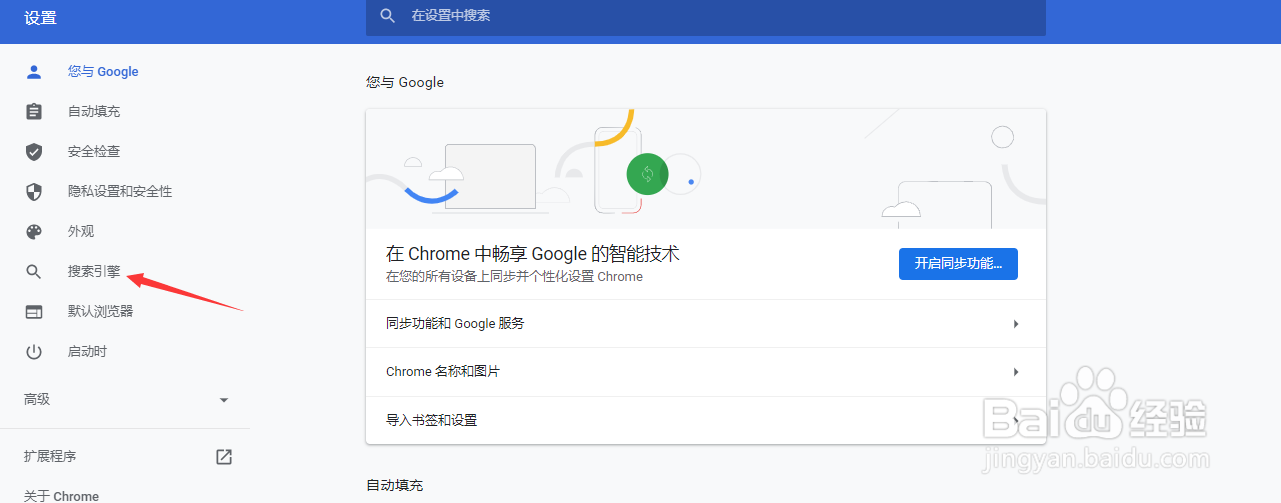Image resolution: width=1281 pixels, height=503 pixels.
Task: Click the shield check icon for 安全检查
Action: coord(34,152)
